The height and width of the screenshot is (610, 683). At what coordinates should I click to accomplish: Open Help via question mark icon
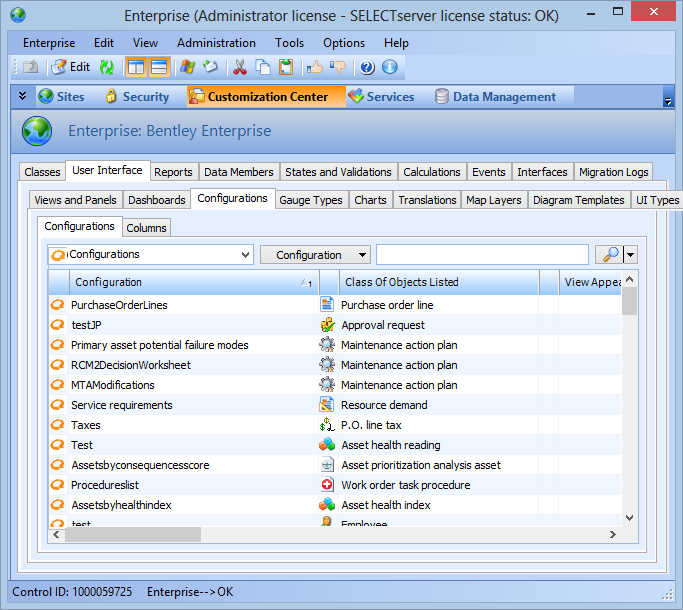(367, 67)
